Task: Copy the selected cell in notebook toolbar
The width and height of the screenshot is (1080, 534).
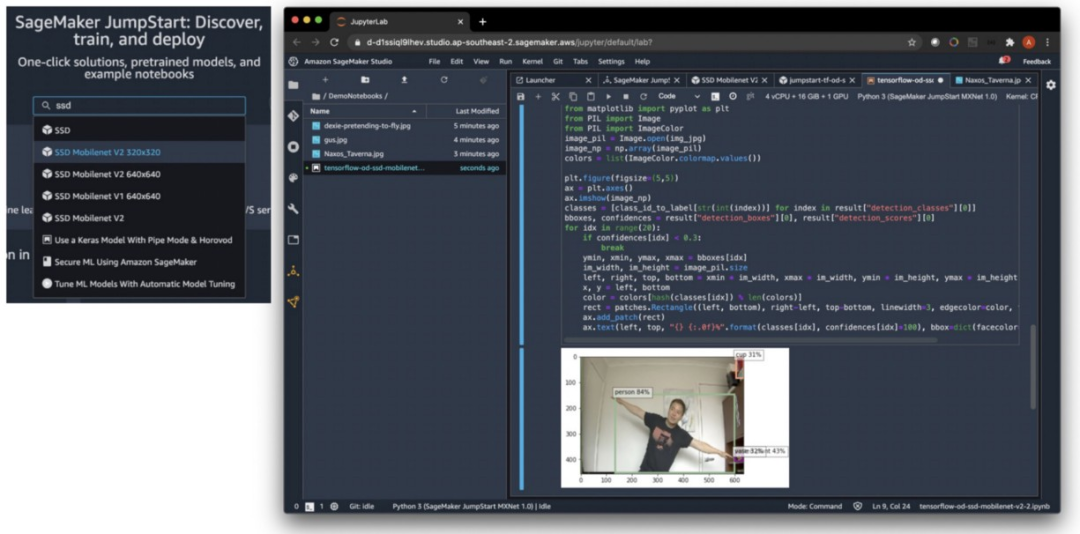Action: 573,96
